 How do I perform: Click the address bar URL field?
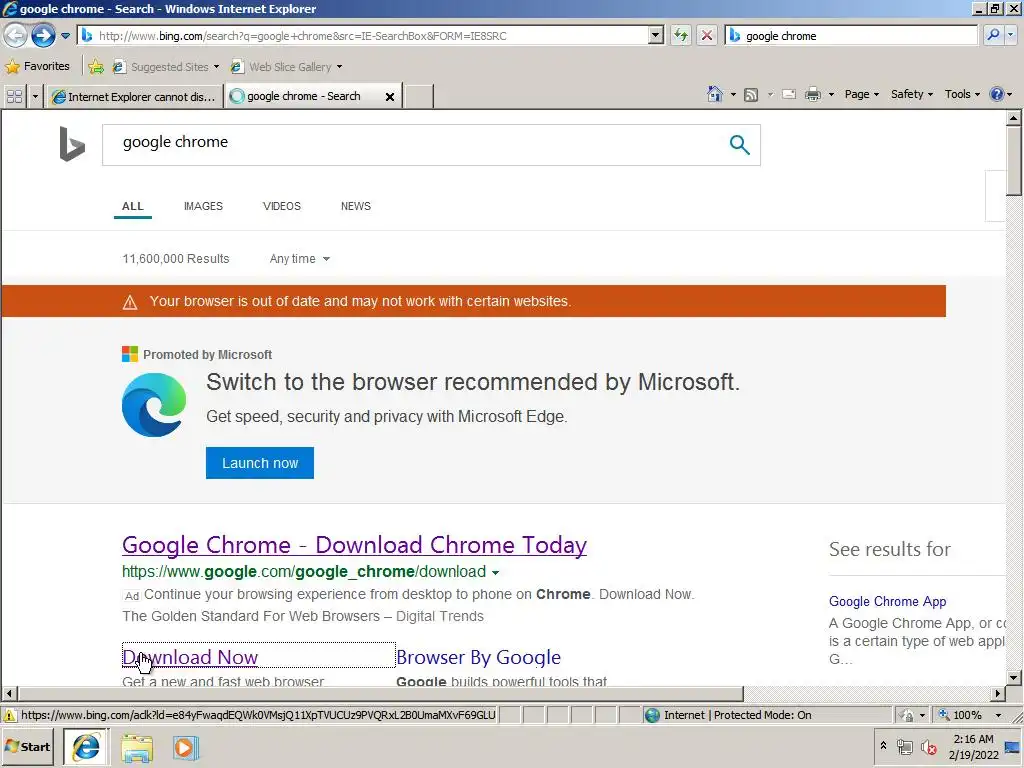(364, 36)
